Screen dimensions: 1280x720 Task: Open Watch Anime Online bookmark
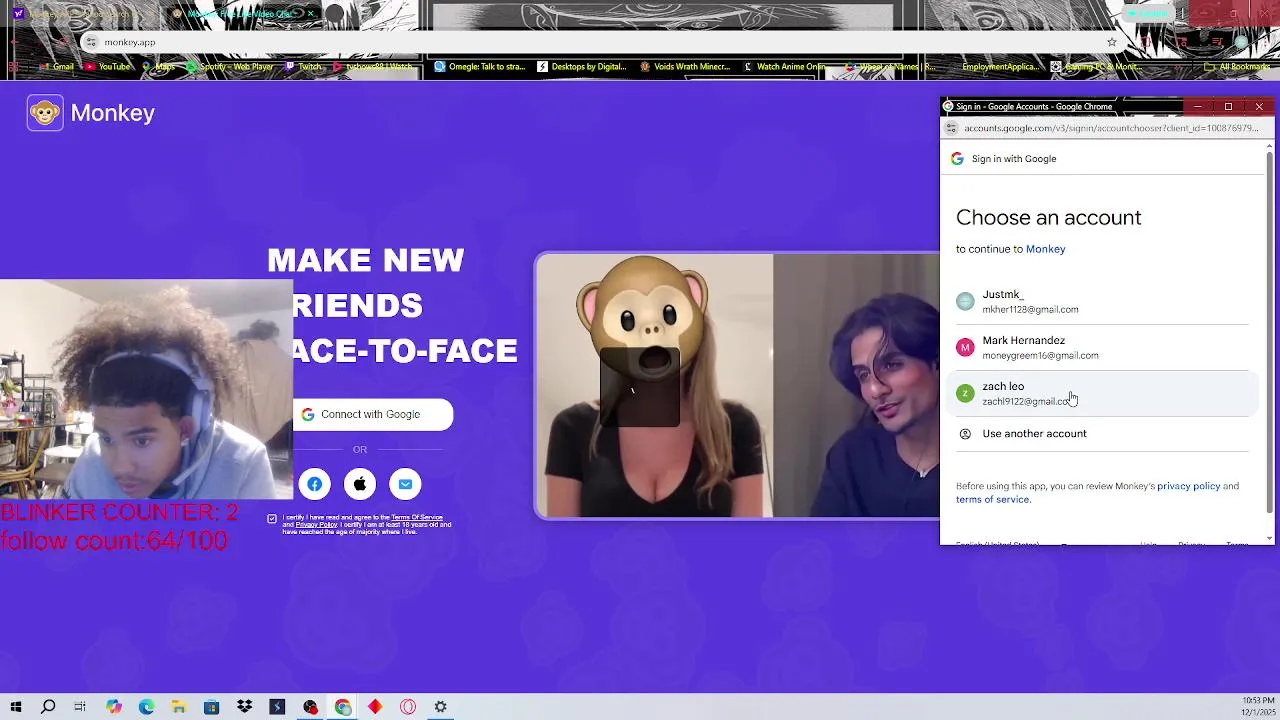pyautogui.click(x=785, y=67)
